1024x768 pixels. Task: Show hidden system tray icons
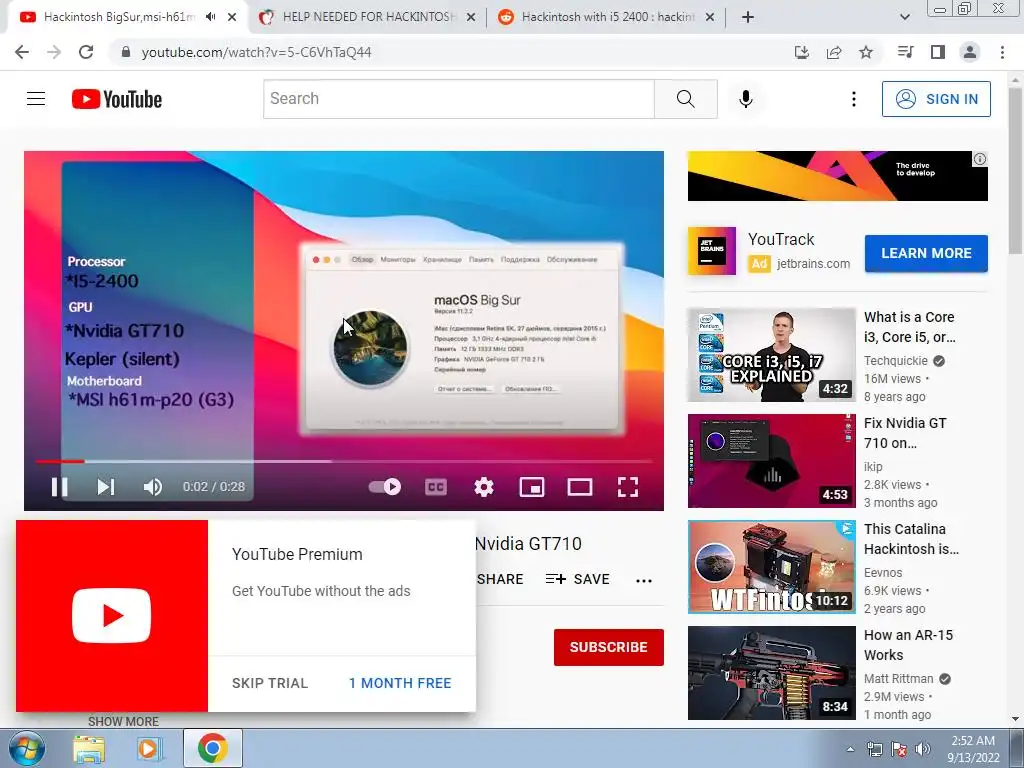point(850,749)
